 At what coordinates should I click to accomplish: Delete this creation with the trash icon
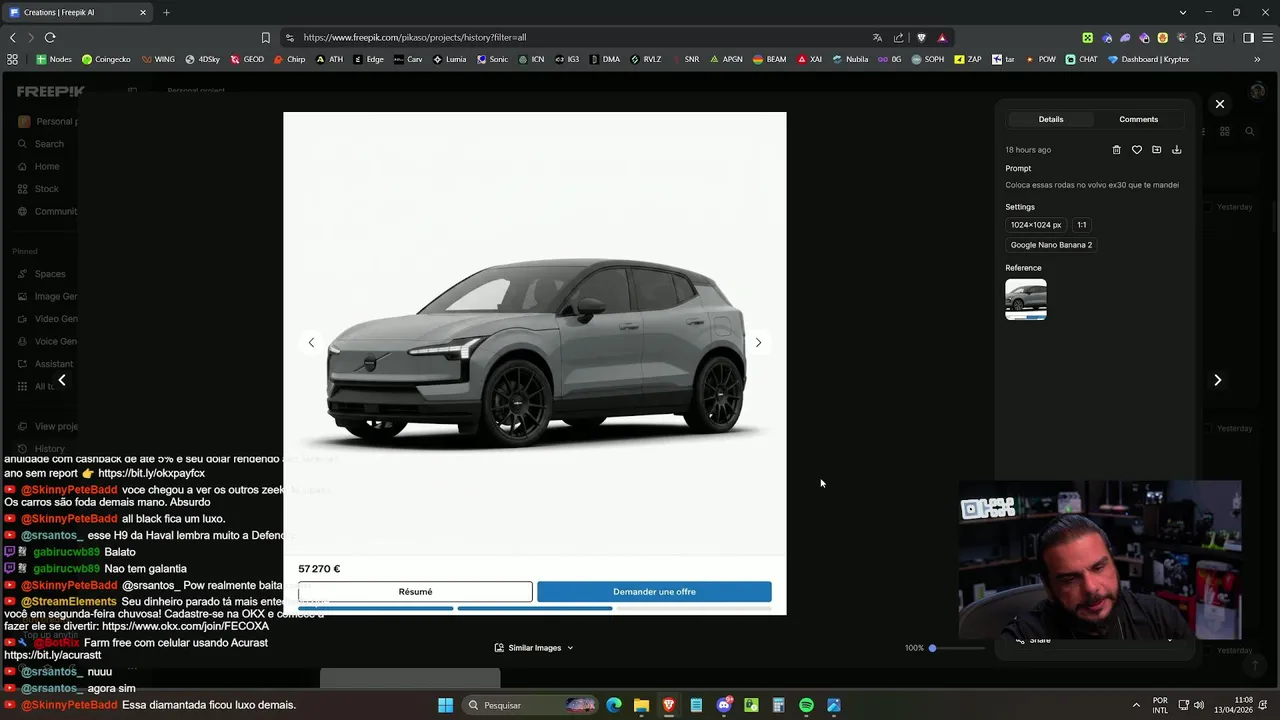1116,150
